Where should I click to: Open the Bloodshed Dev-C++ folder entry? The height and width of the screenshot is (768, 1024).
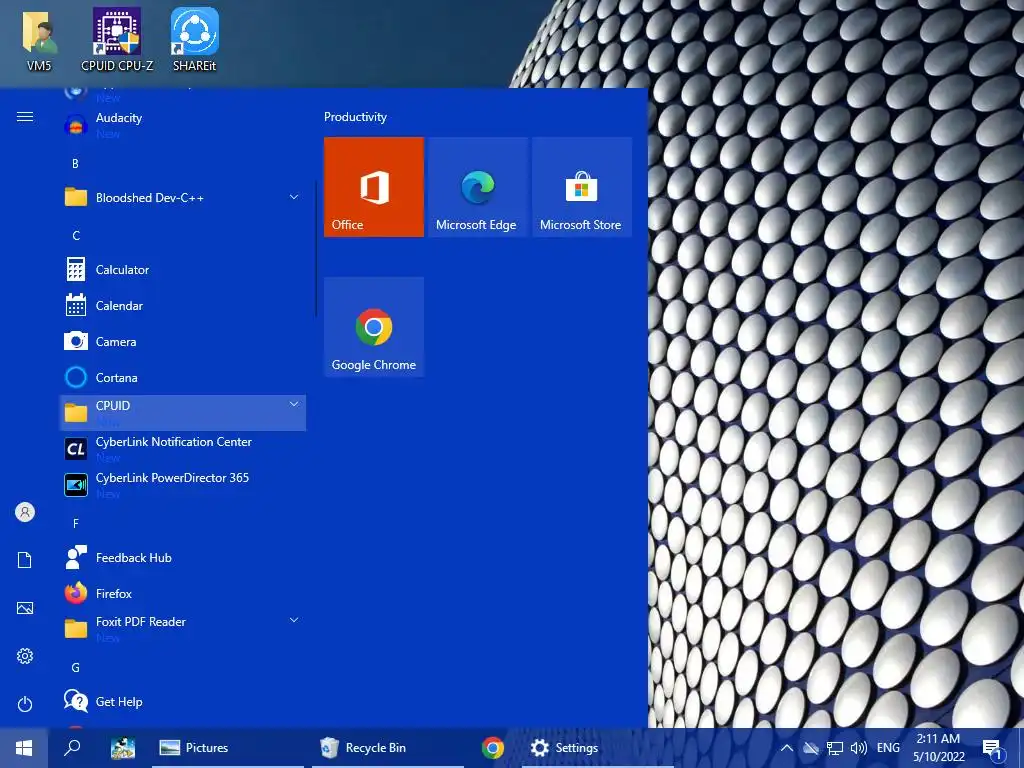click(183, 197)
